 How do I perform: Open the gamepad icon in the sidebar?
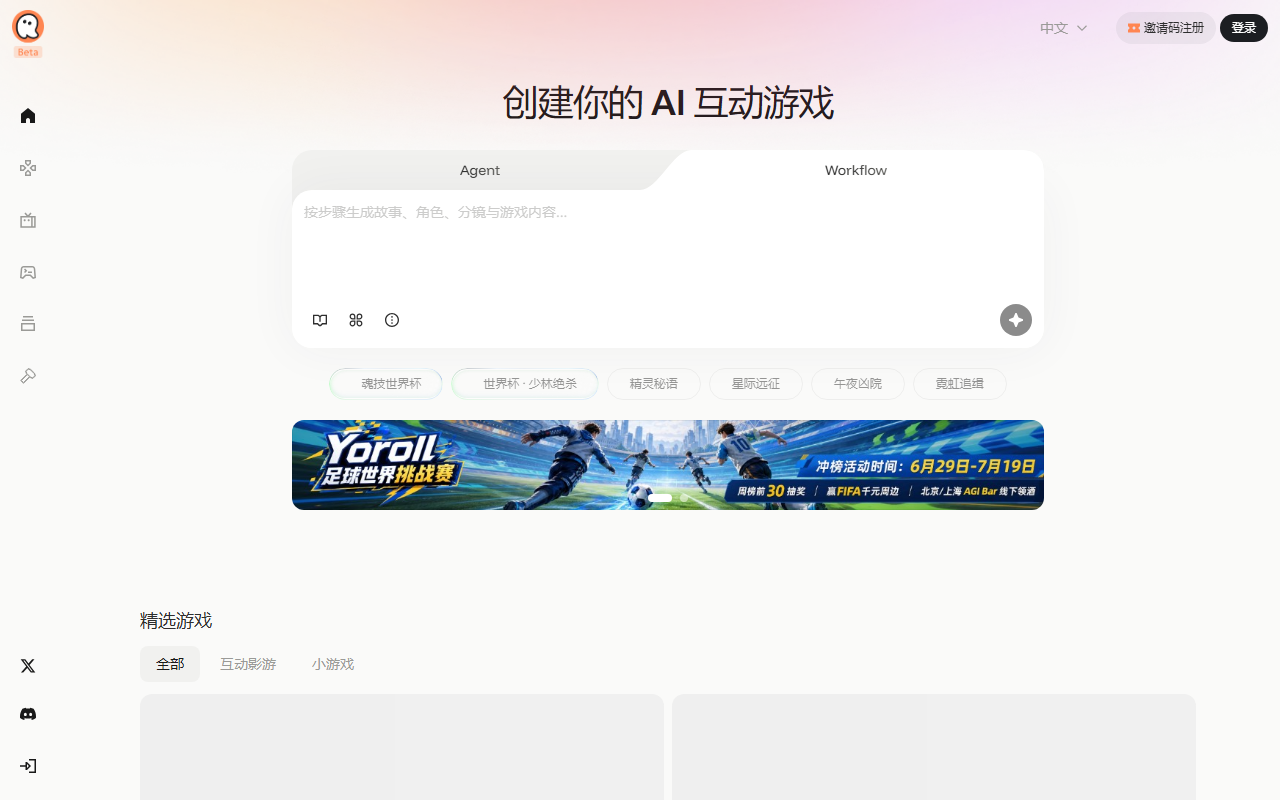(x=28, y=272)
